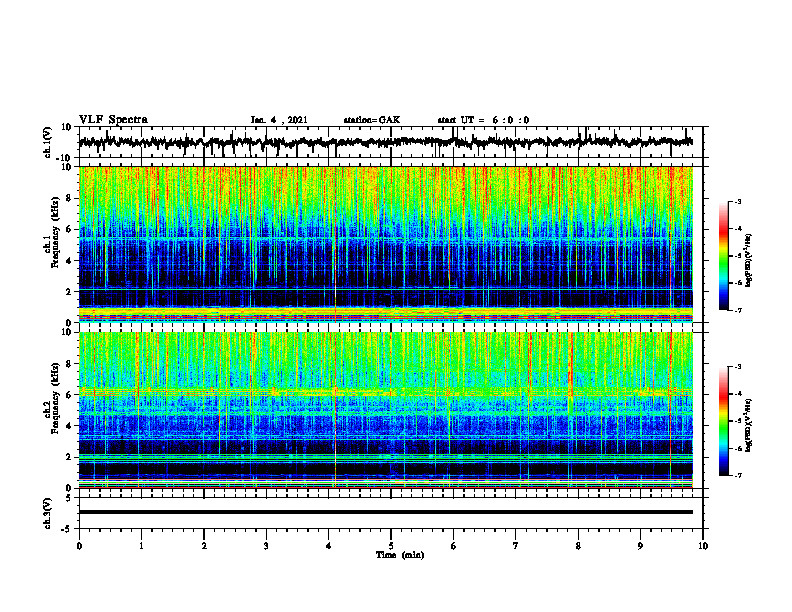Click the "Time (min)" axis title

coord(400,555)
